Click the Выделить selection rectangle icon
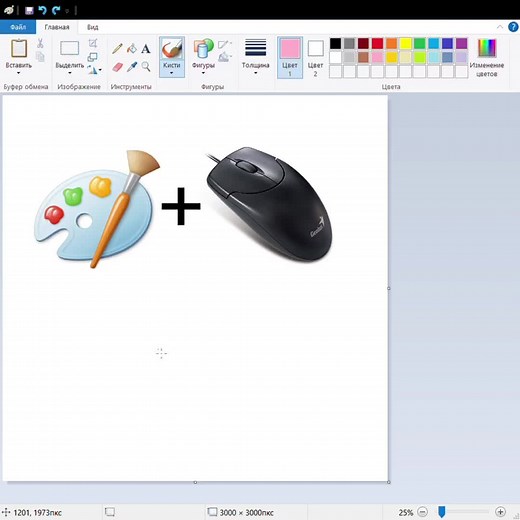520x520 pixels. coord(69,48)
